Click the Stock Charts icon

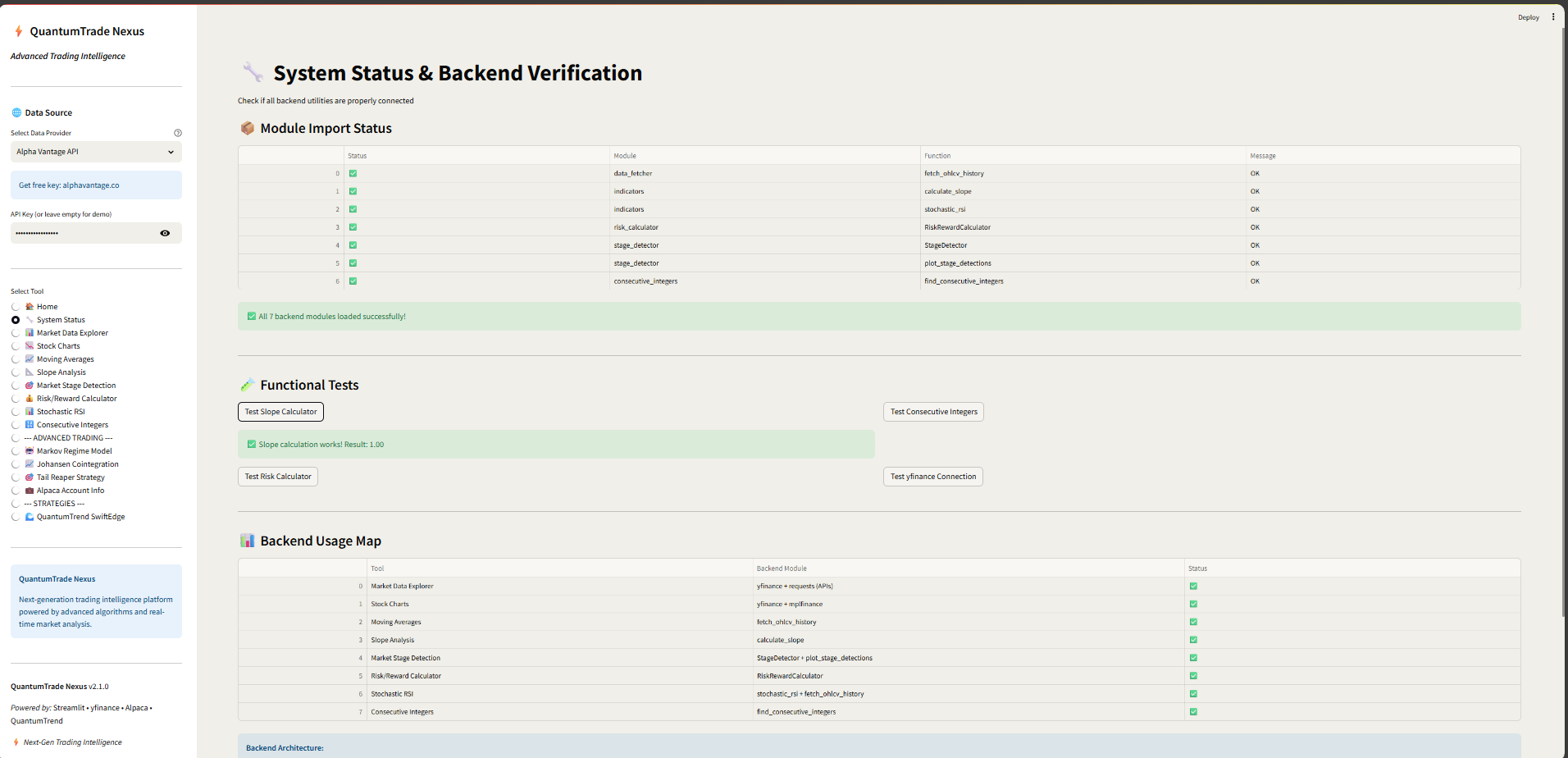[x=30, y=346]
